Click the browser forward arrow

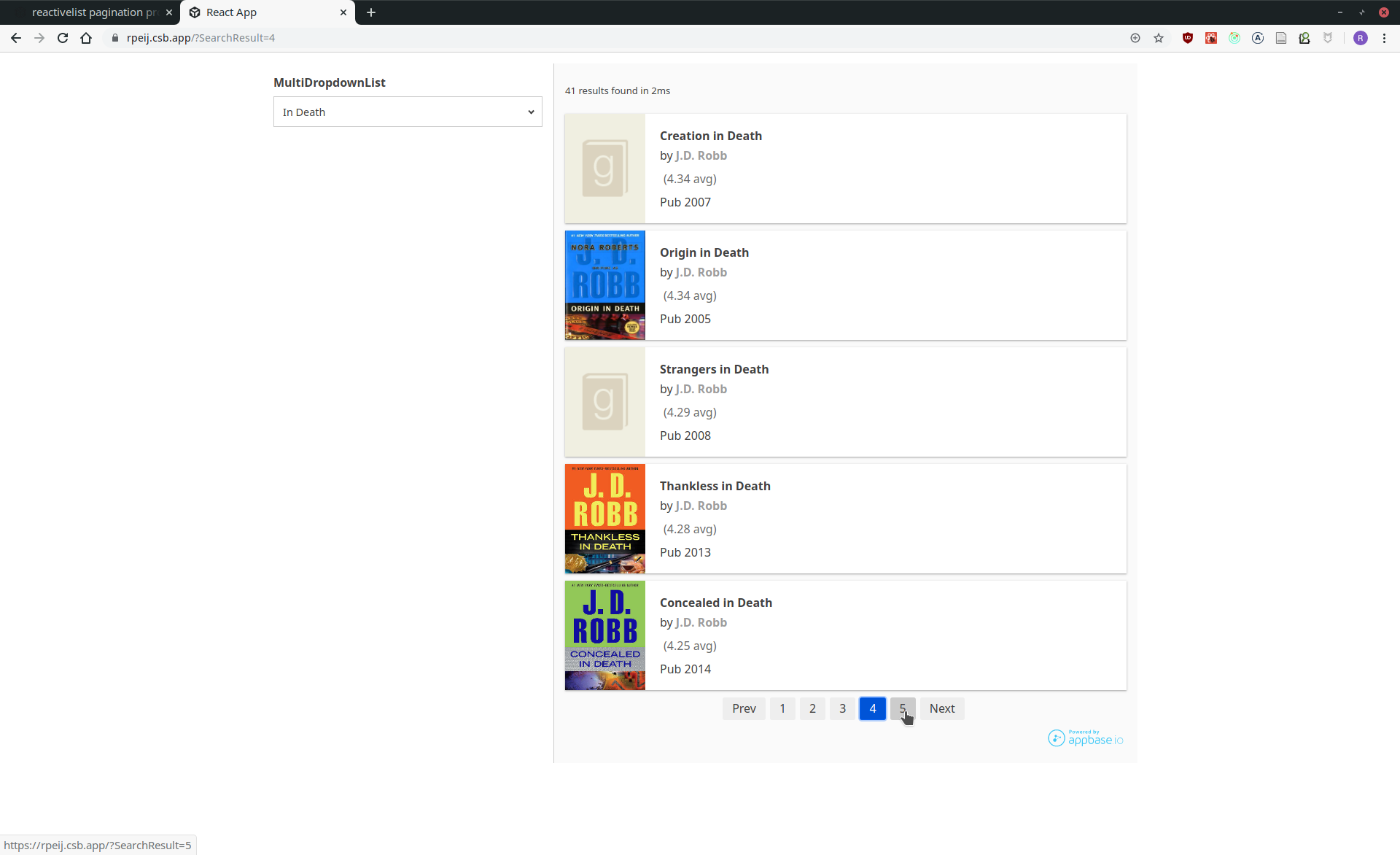pos(39,38)
